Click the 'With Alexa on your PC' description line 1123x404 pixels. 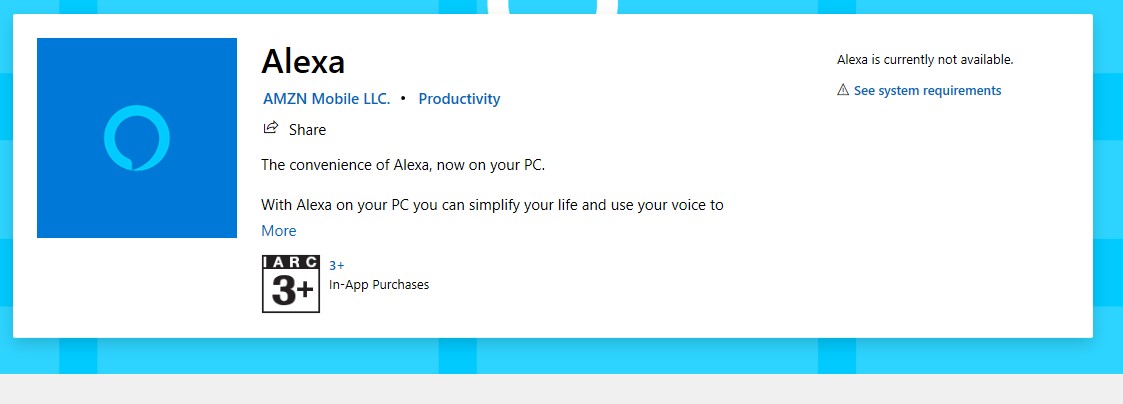click(x=492, y=205)
